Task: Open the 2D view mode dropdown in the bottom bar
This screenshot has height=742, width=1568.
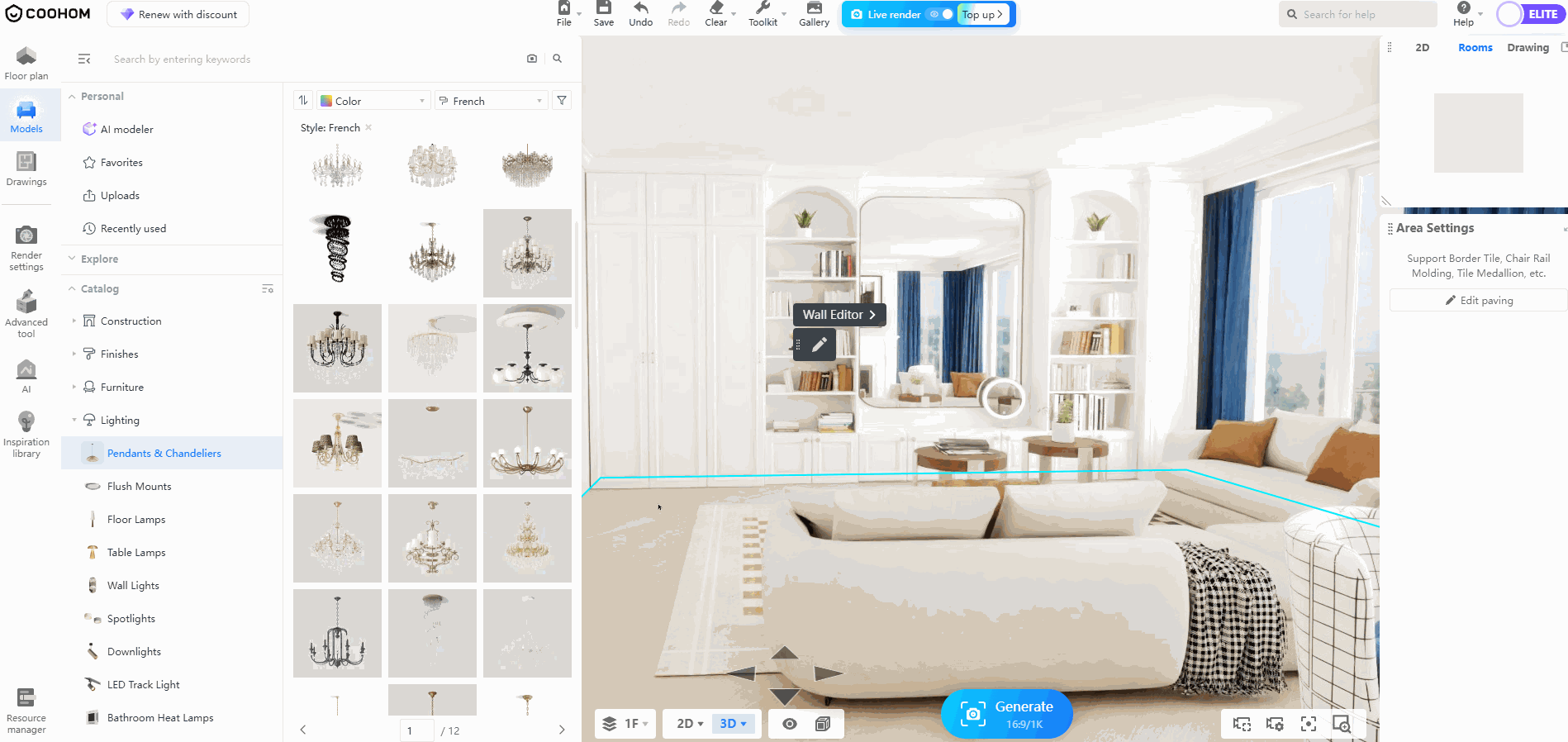Action: (690, 724)
